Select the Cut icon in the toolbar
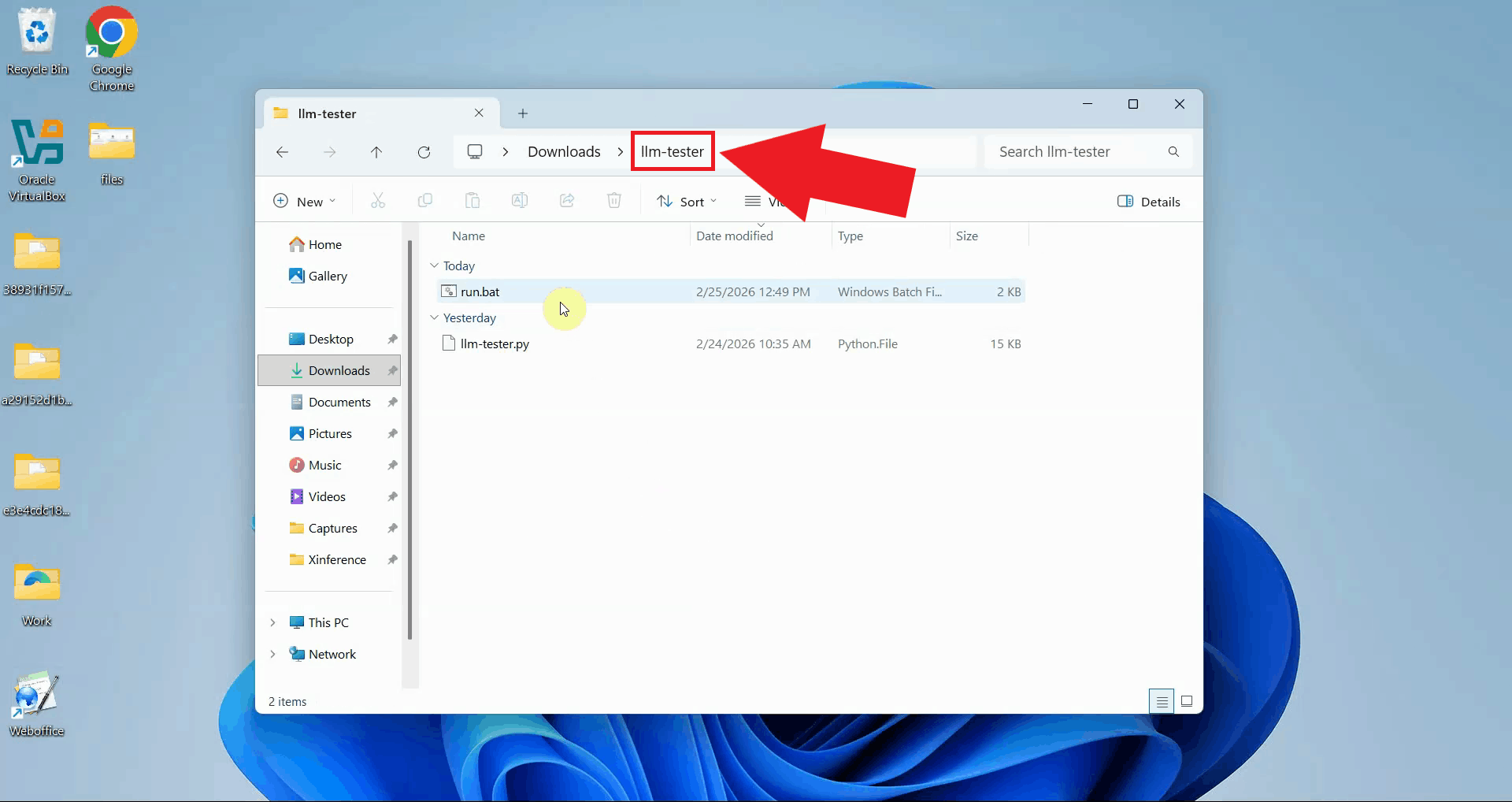1512x802 pixels. click(x=378, y=201)
